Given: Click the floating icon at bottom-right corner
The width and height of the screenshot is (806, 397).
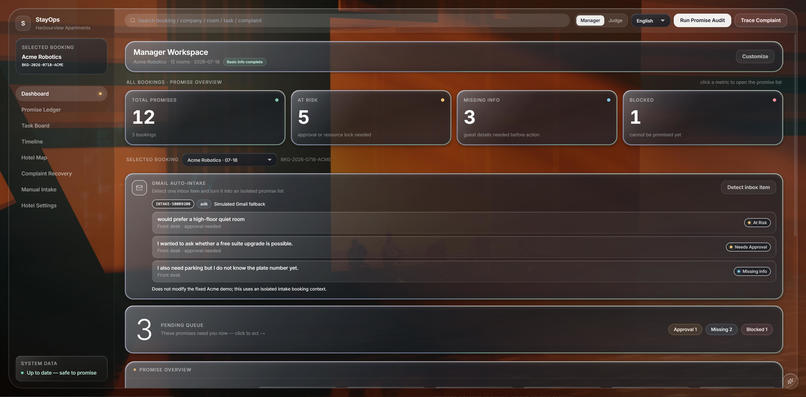Looking at the screenshot, I should tap(790, 382).
